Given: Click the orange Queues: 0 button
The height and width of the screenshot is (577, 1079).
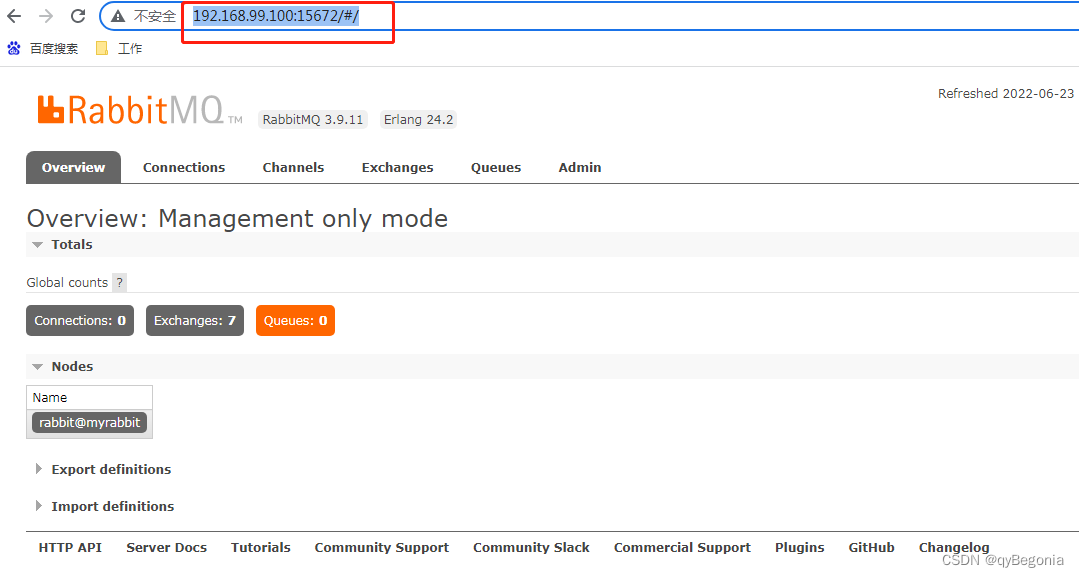Looking at the screenshot, I should [295, 320].
